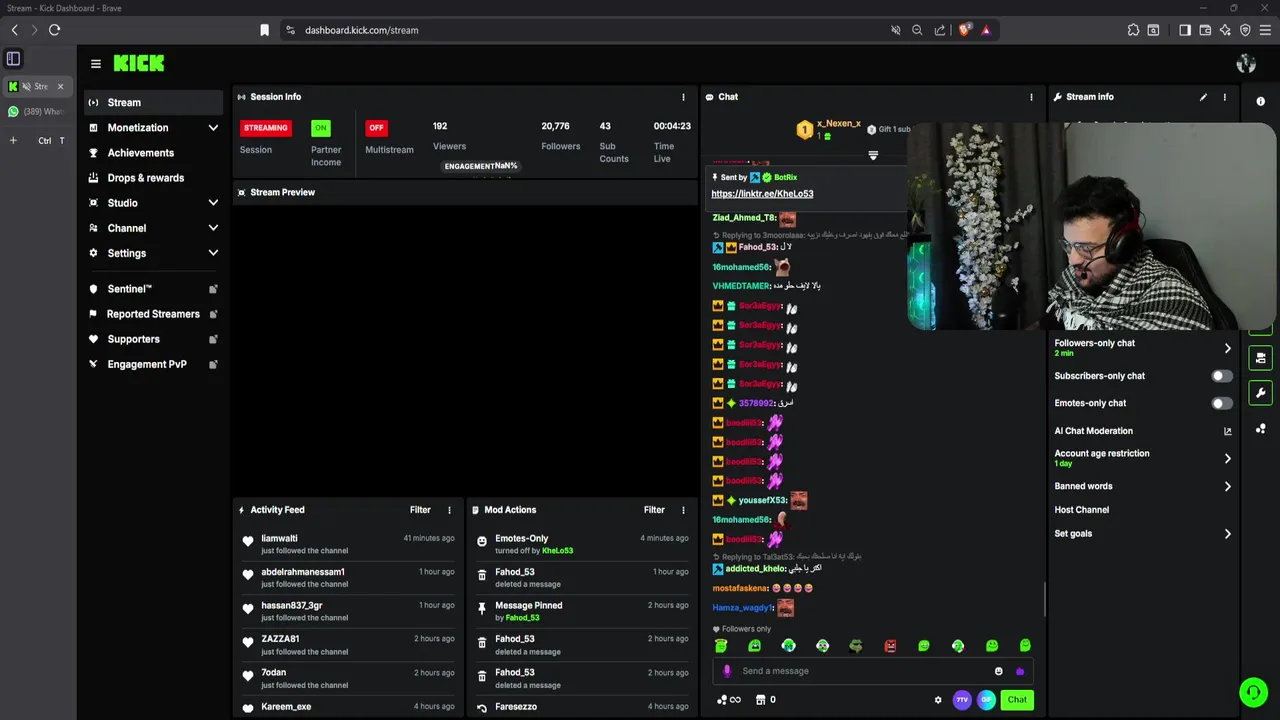Open the hamburger menu beside the Kick logo
1280x720 pixels.
click(x=95, y=63)
